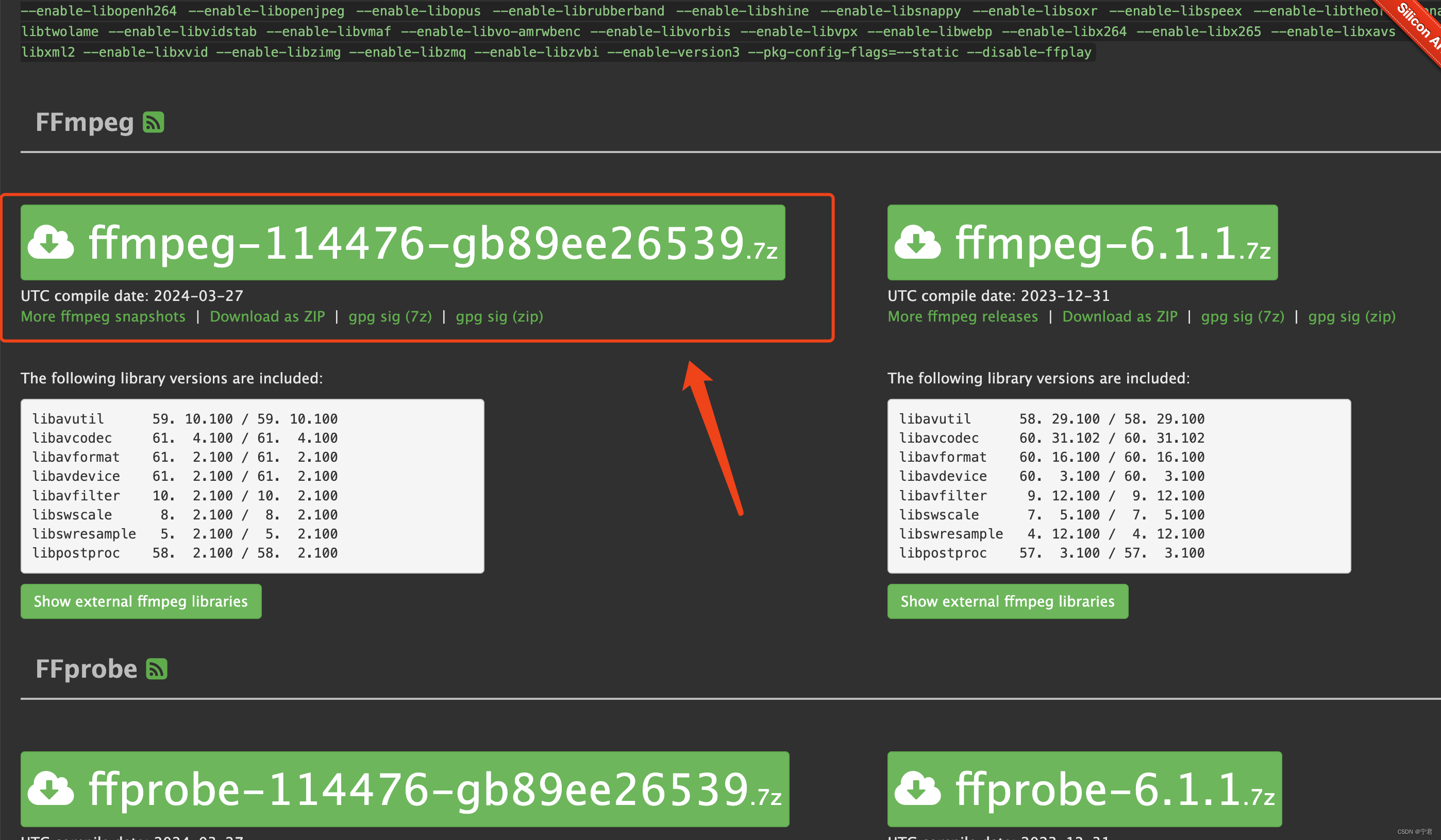Click libpostproc 58. 2.100 row in snapshot list
The image size is (1441, 840).
(185, 553)
